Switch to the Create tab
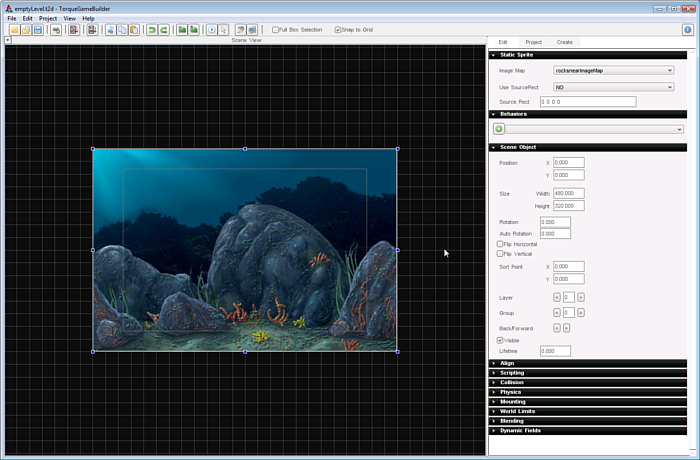Image resolution: width=700 pixels, height=460 pixels. tap(565, 42)
